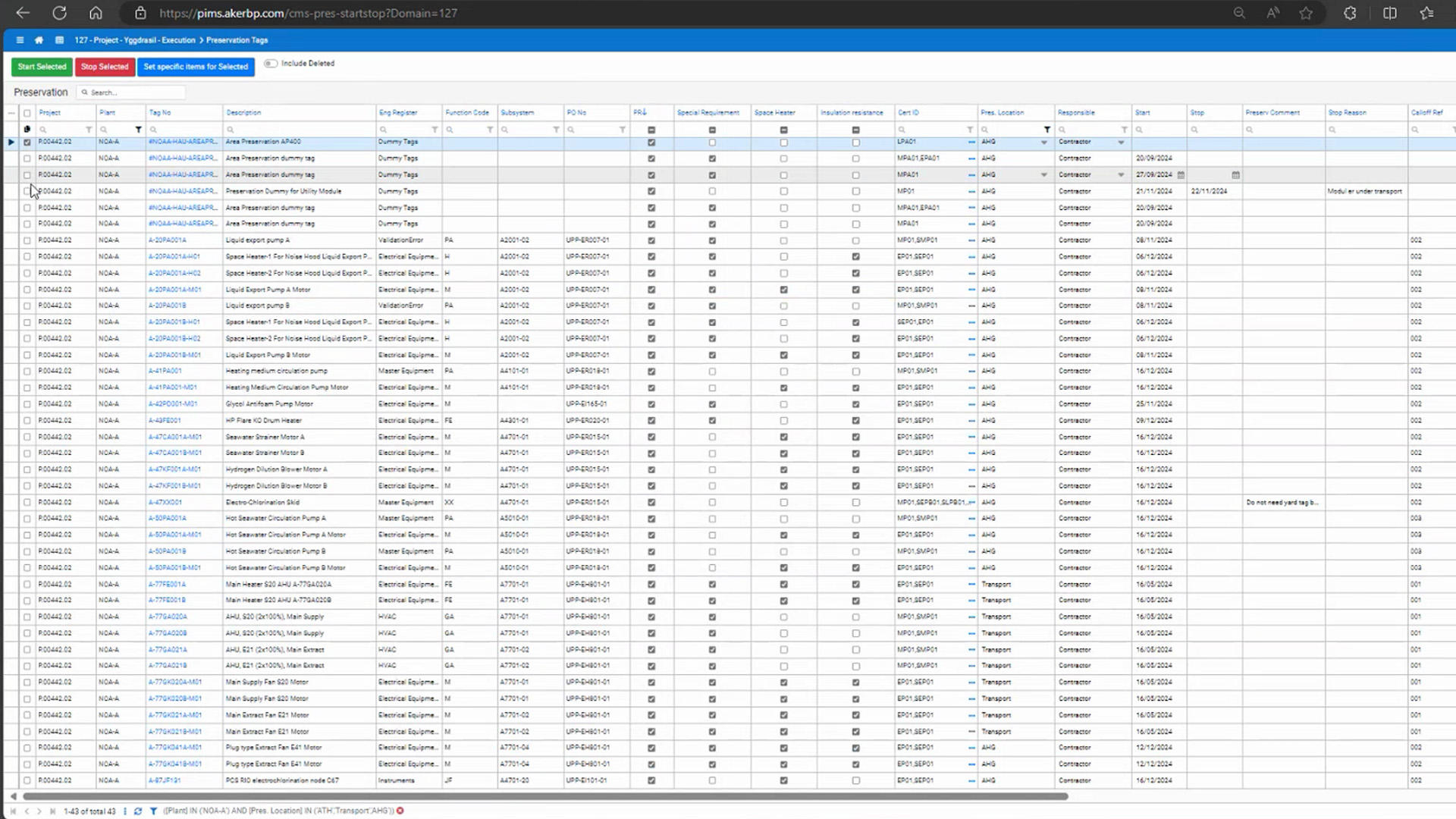The width and height of the screenshot is (1456, 819).
Task: Toggle Insulation resistance filter row checkbox
Action: (x=856, y=130)
